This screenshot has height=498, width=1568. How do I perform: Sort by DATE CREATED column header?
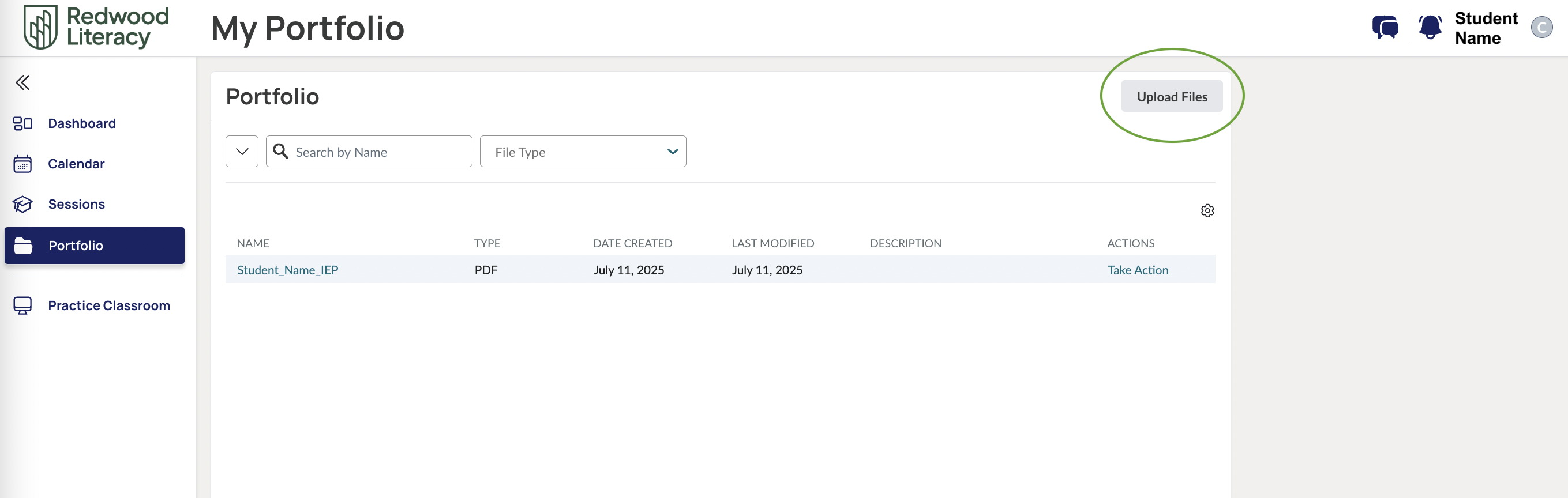pyautogui.click(x=632, y=243)
